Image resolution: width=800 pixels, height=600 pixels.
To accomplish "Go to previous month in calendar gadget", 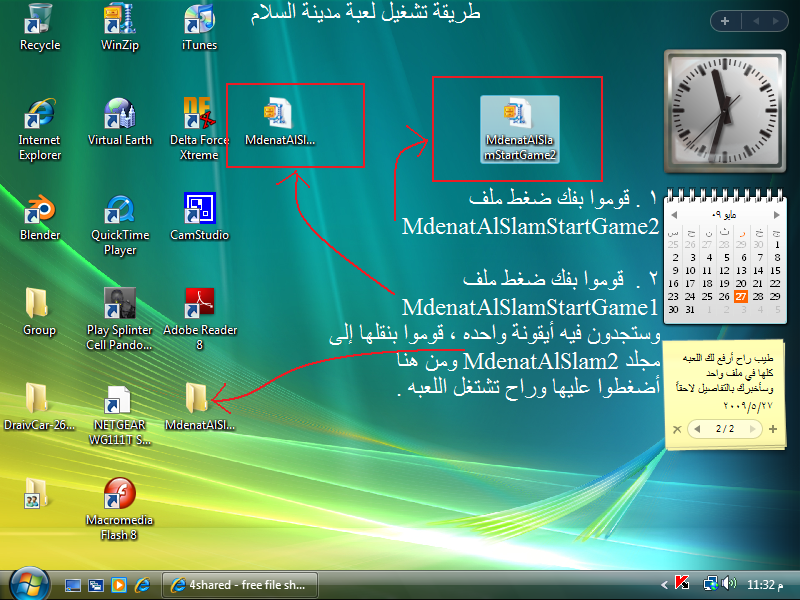I will (674, 215).
